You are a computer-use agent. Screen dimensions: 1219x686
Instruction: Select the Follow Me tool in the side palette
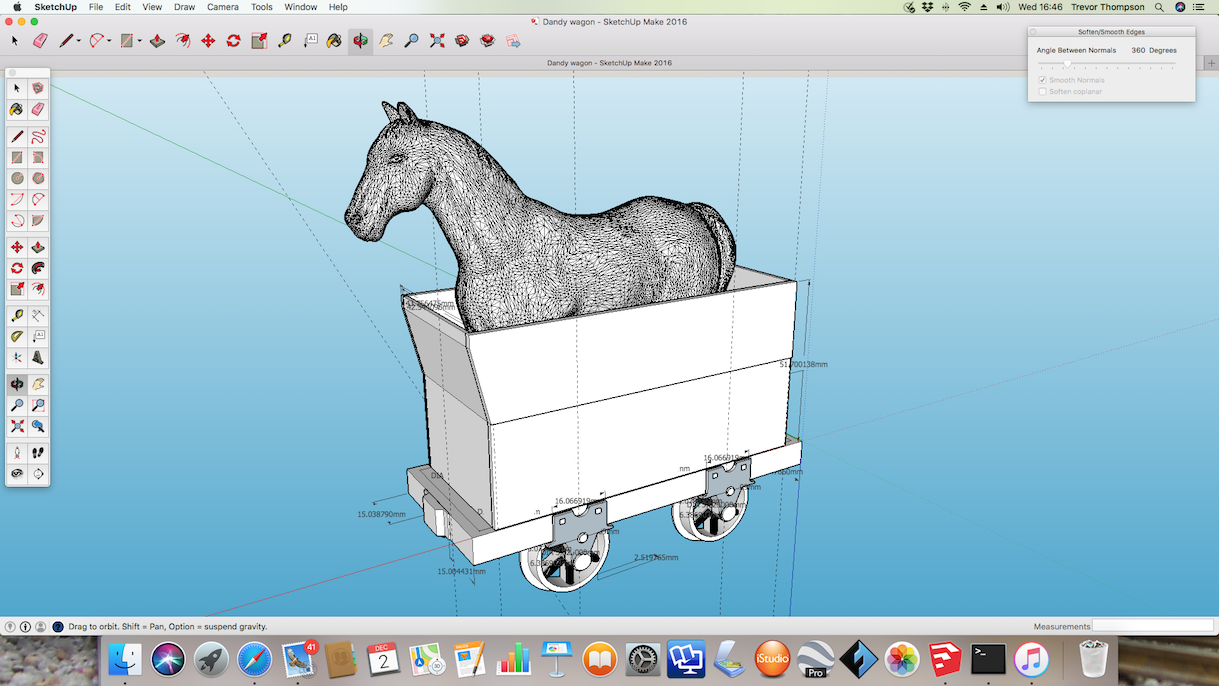38,268
